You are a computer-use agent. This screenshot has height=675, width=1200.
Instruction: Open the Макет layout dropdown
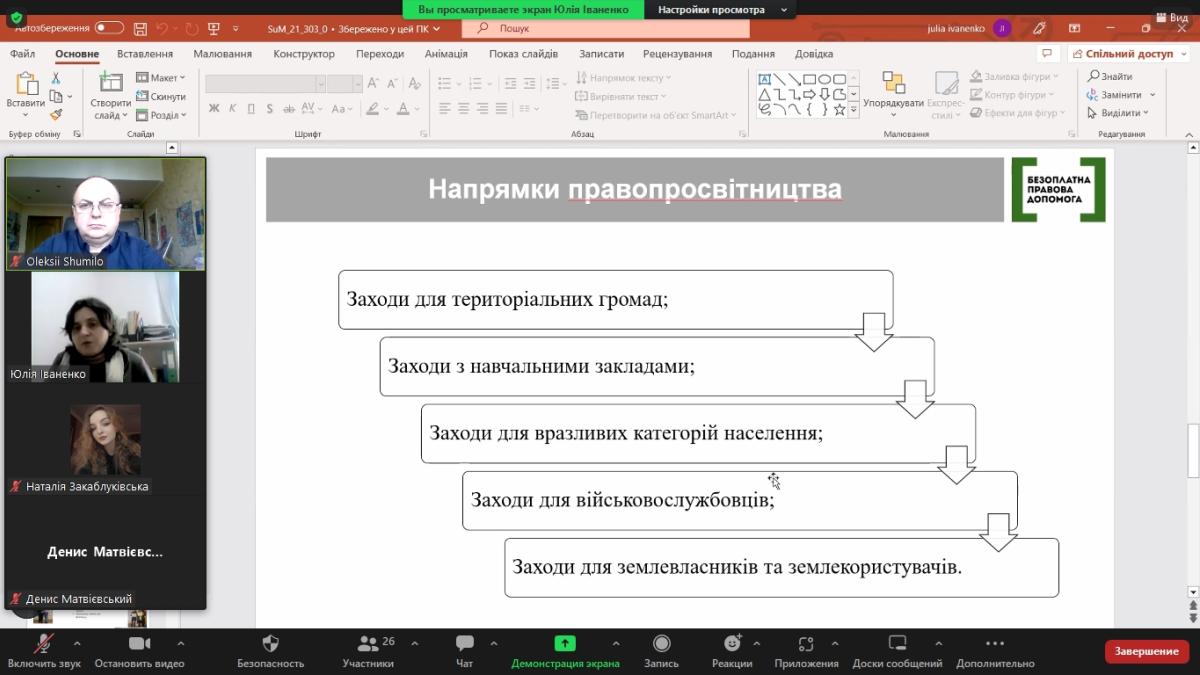(x=161, y=78)
